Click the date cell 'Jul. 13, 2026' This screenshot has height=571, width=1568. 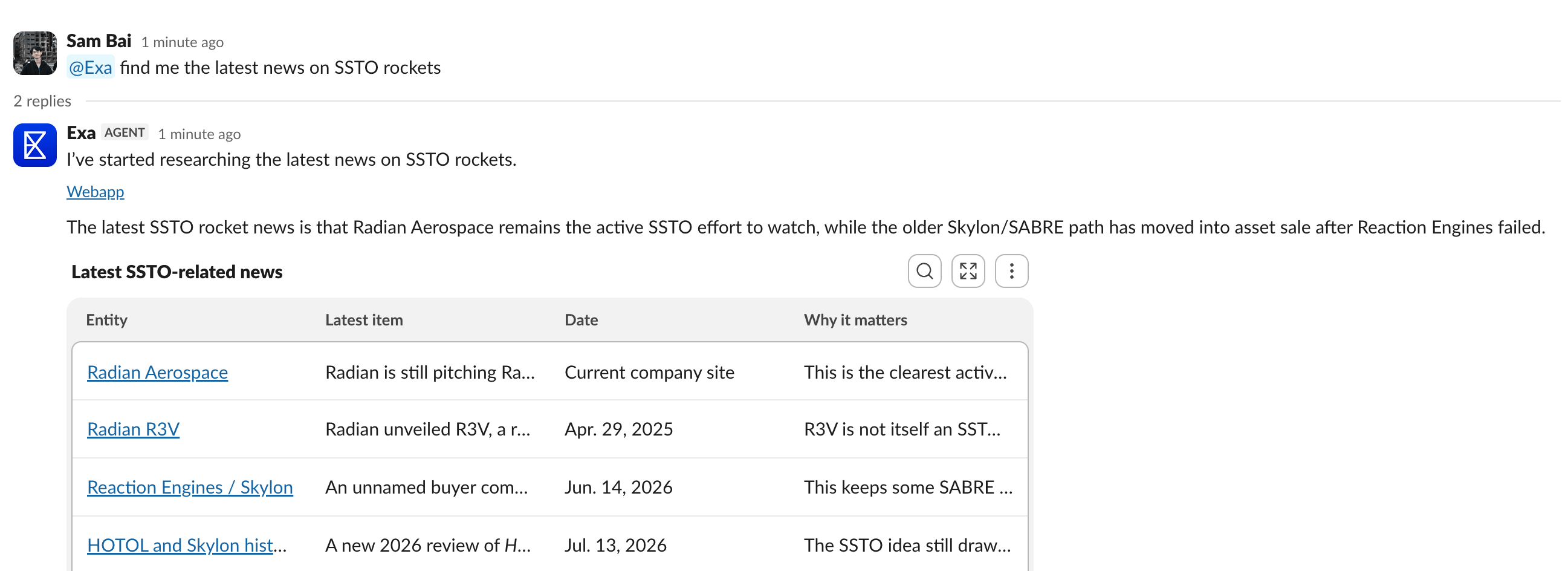click(x=615, y=545)
